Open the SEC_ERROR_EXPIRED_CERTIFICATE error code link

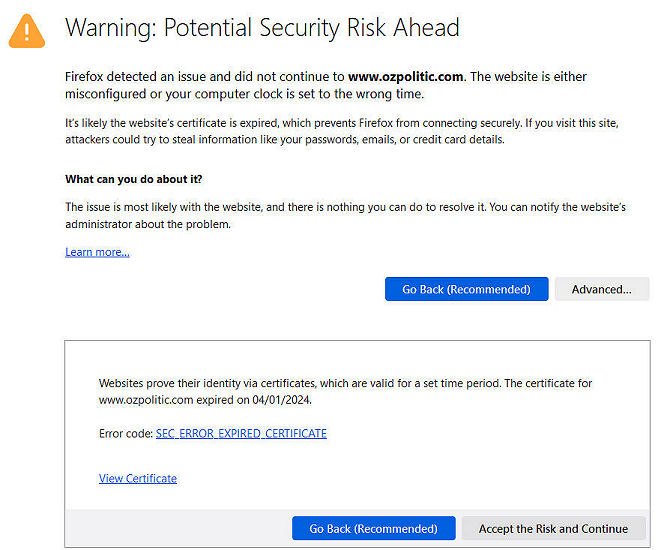tap(241, 433)
